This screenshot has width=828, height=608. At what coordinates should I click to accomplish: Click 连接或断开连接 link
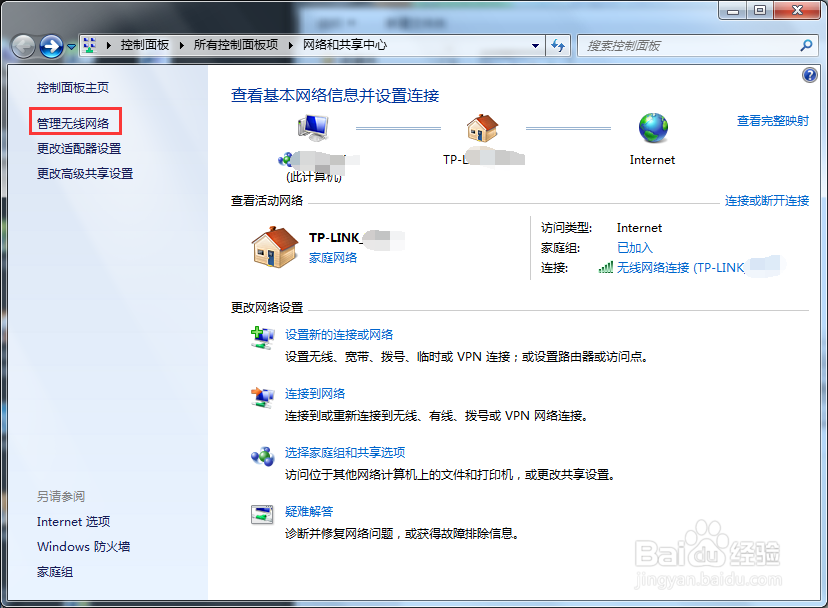coord(767,201)
